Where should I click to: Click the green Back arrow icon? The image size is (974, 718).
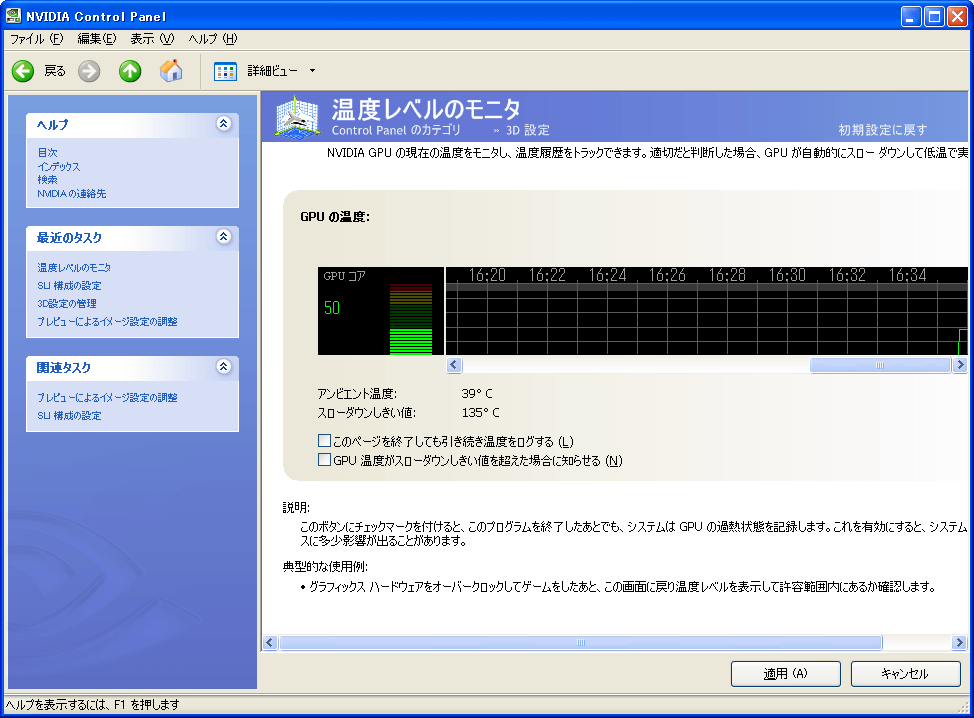pyautogui.click(x=23, y=71)
